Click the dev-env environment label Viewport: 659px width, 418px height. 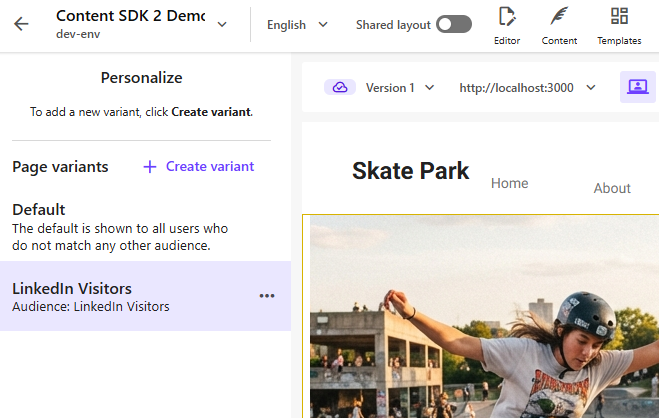pyautogui.click(x=78, y=34)
